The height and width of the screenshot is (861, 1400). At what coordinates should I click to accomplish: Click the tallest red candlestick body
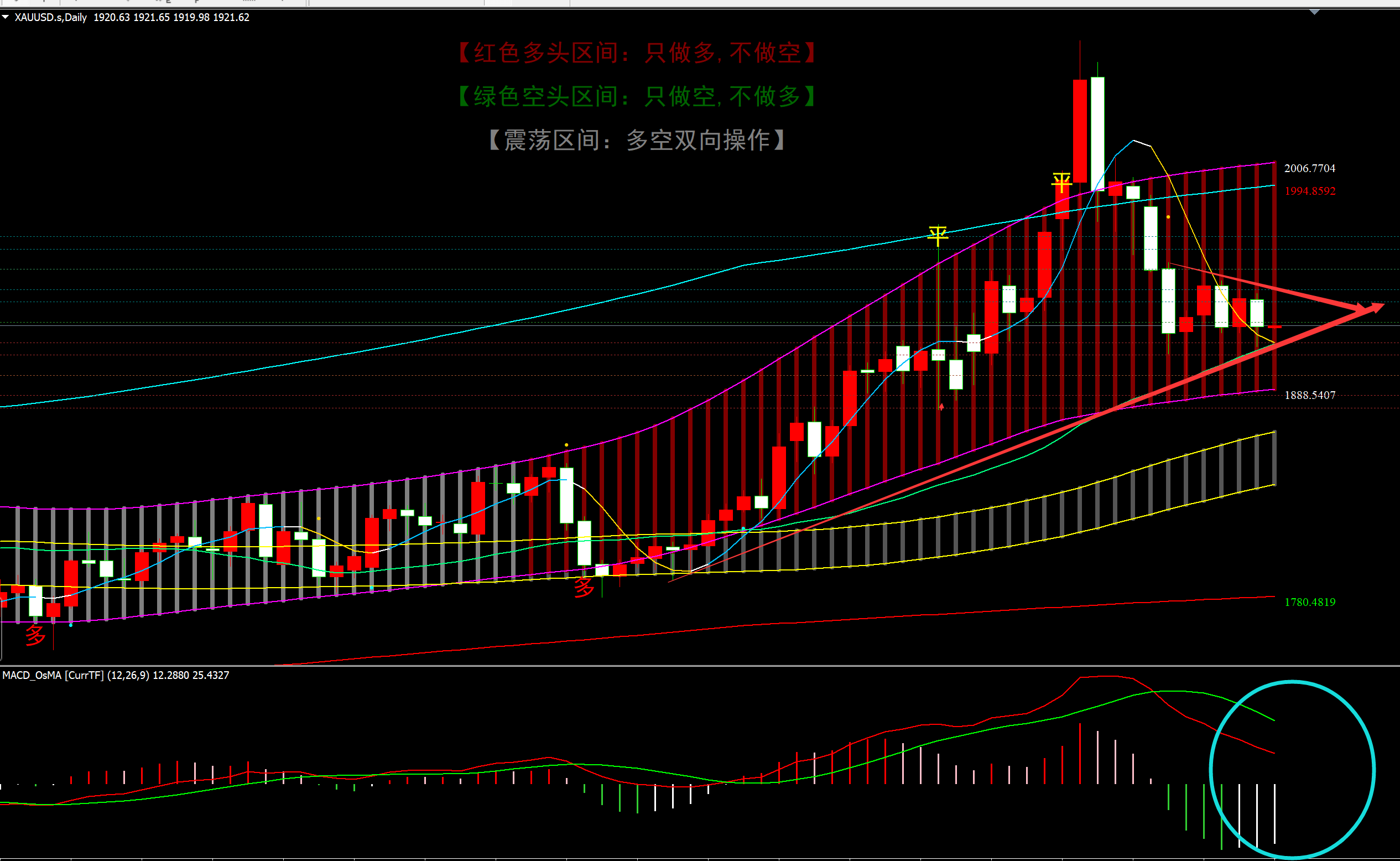tap(1080, 131)
